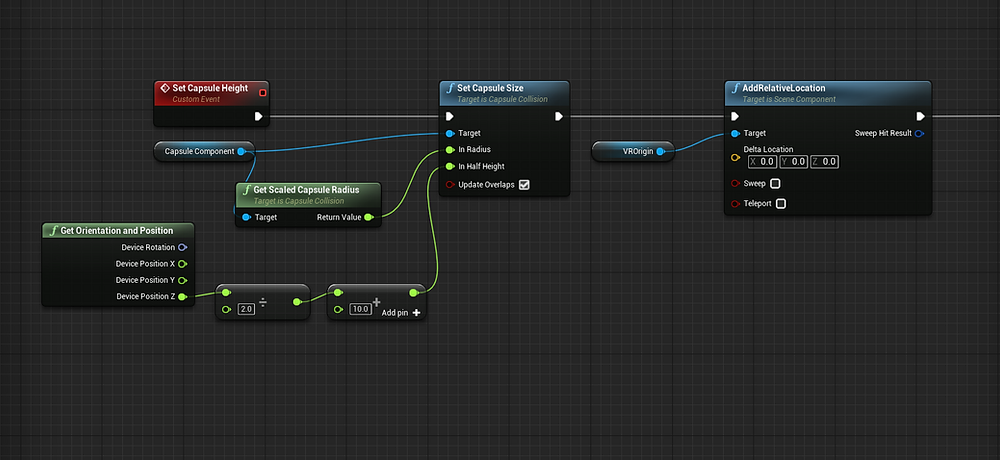This screenshot has width=1000, height=460.
Task: Click the Target pin on Set Capsule Size
Action: coord(450,133)
